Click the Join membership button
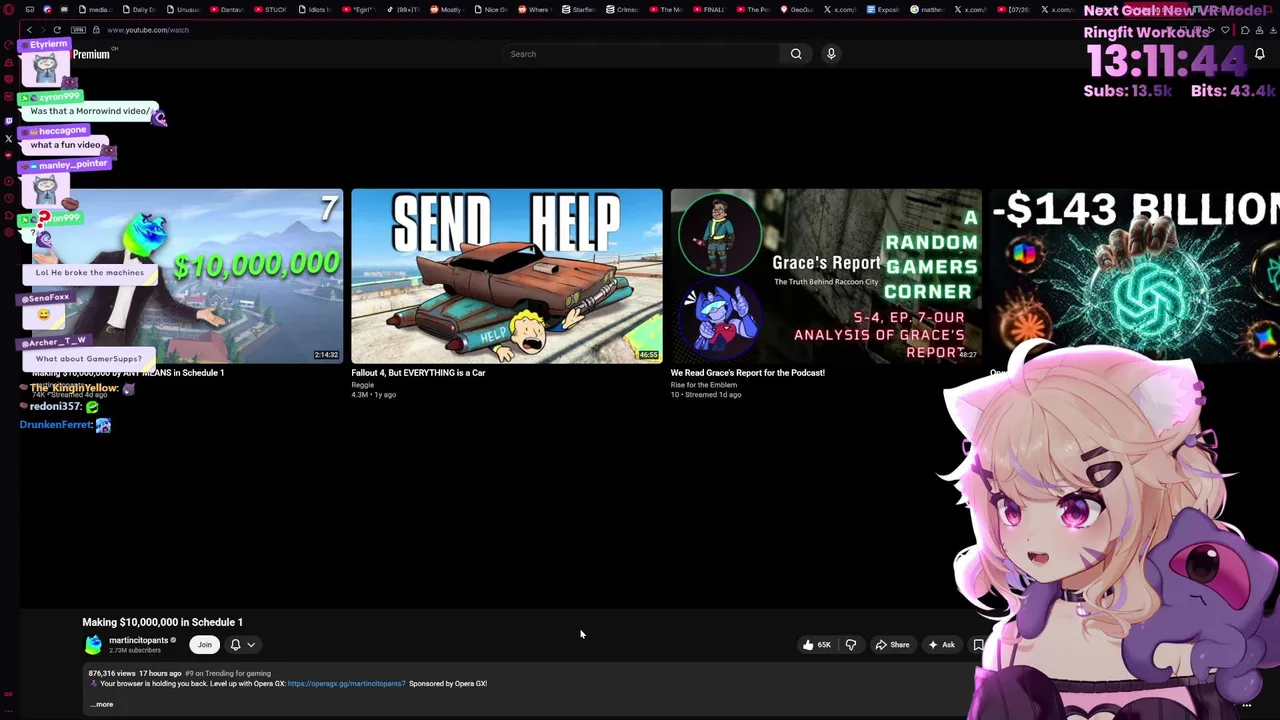This screenshot has height=720, width=1280. click(x=205, y=645)
